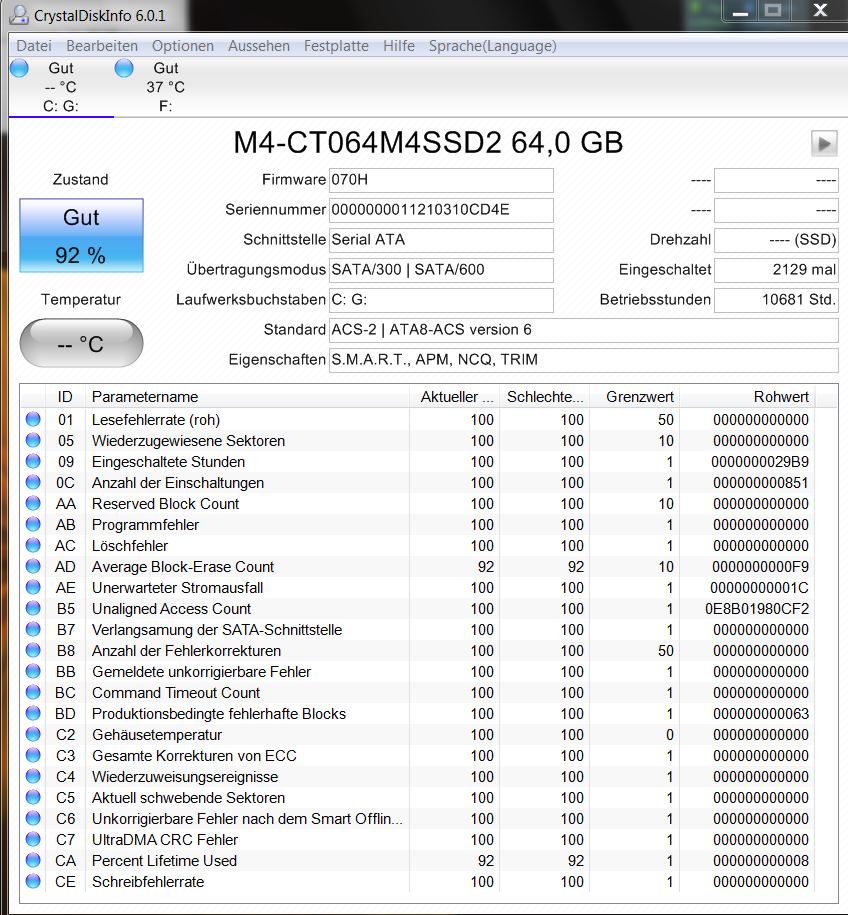Click status icon of row AA Reserved Block Count
848x915 pixels.
(x=33, y=503)
